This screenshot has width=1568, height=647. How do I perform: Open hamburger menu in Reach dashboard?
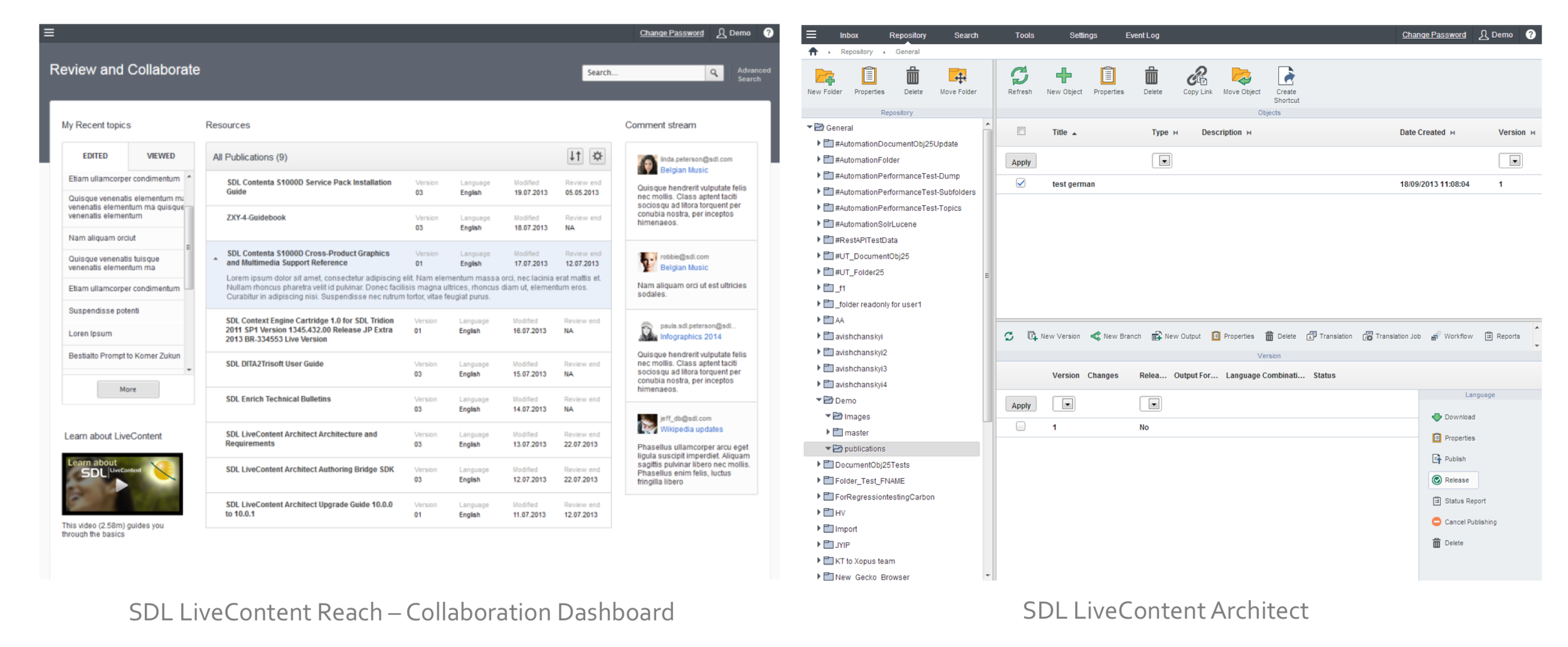(49, 33)
